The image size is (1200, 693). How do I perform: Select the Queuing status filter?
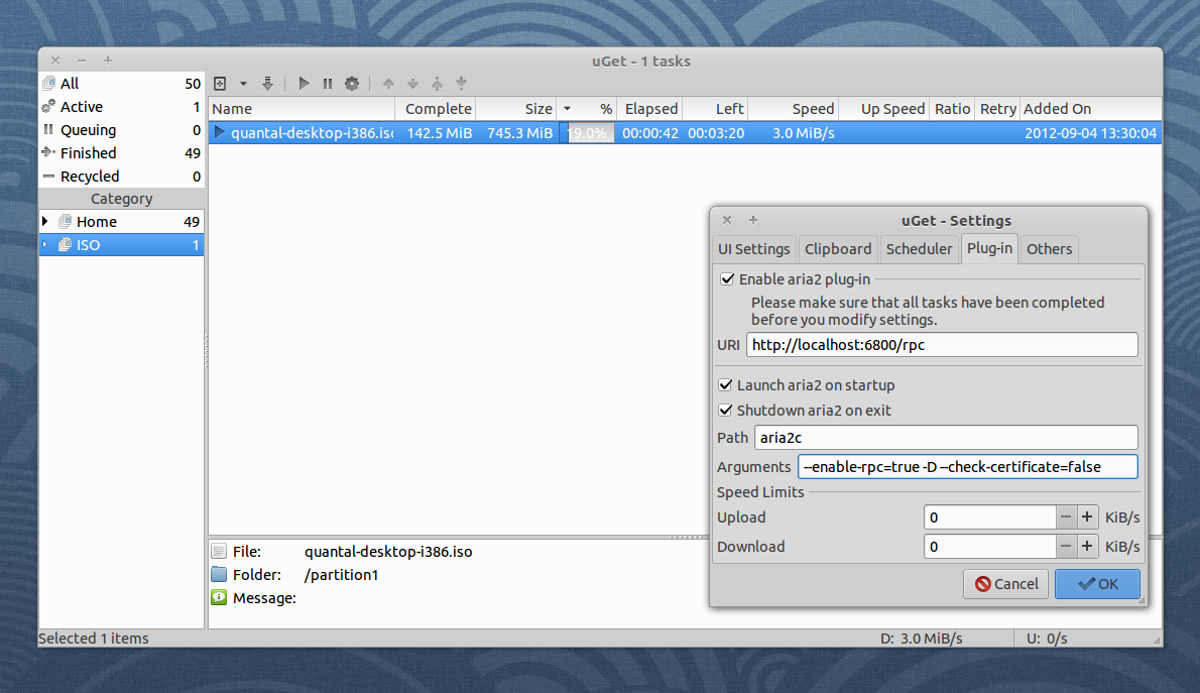(121, 130)
